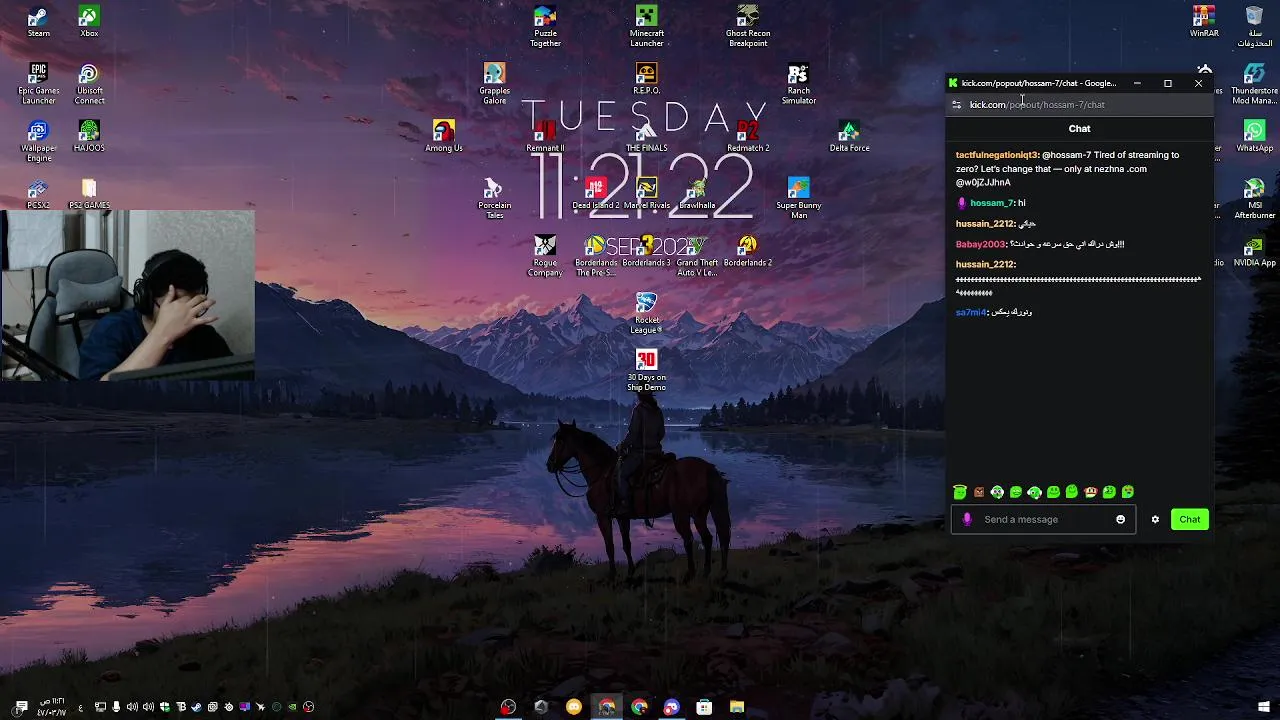Open the PS2 GAMES folder icon
The image size is (1280, 720).
point(89,194)
